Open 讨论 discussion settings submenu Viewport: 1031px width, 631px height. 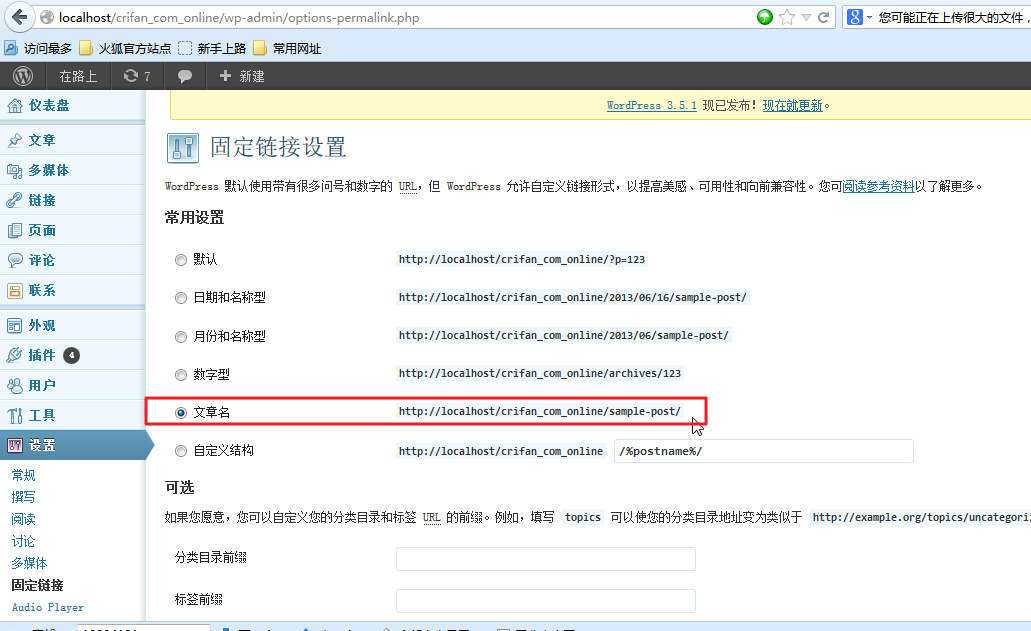[x=24, y=541]
